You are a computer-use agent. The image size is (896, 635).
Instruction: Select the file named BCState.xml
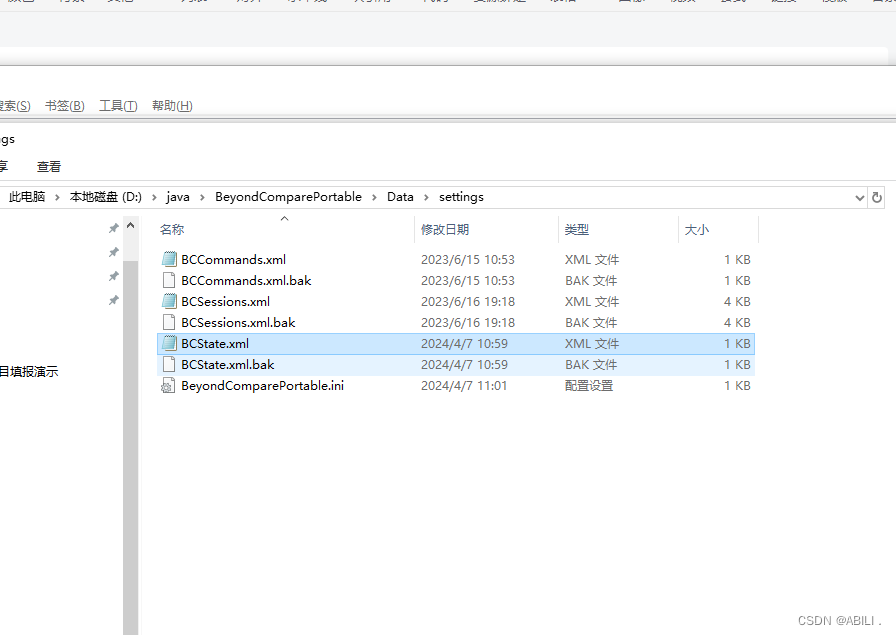(215, 344)
